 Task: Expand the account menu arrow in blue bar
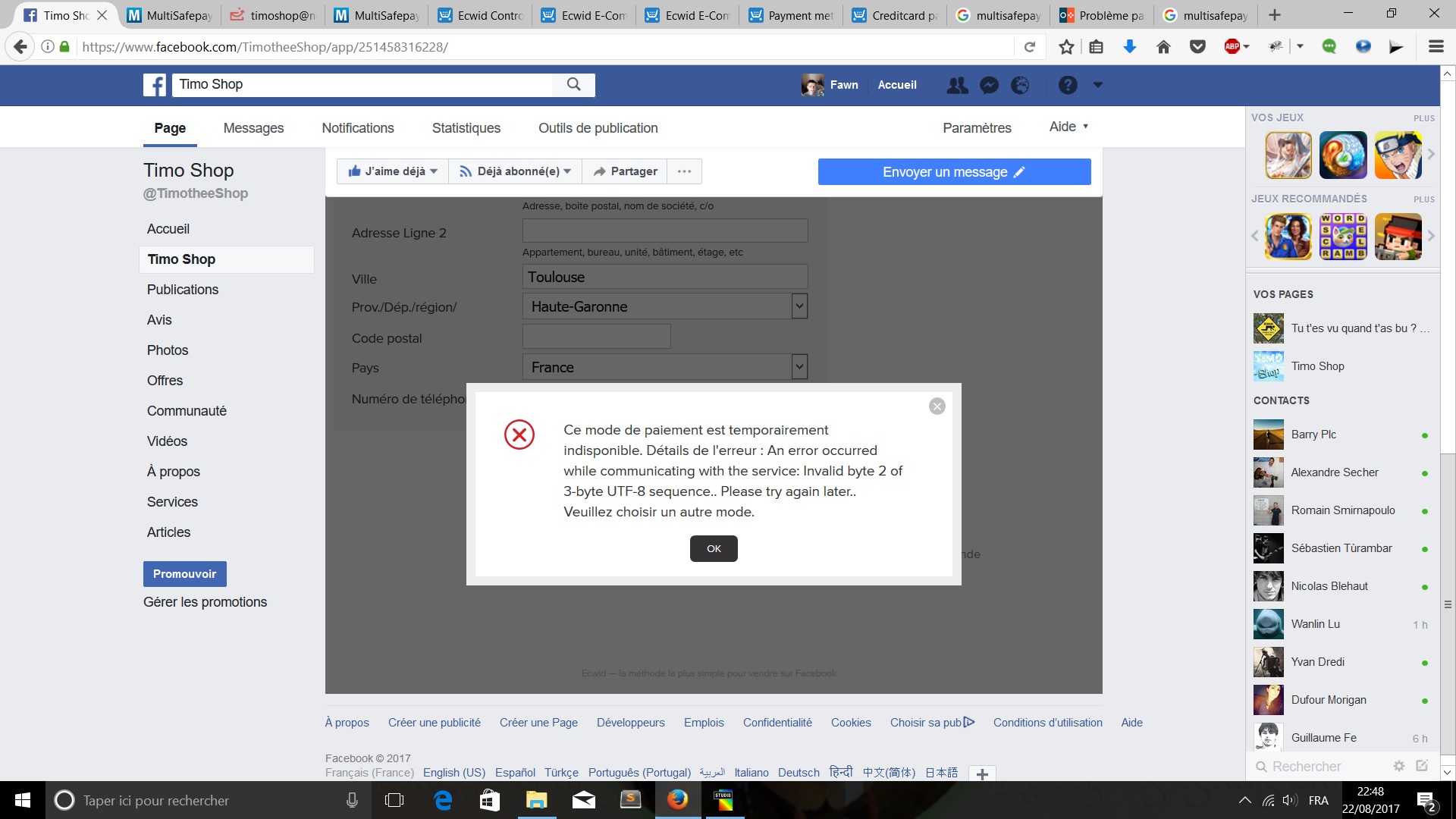coord(1097,85)
